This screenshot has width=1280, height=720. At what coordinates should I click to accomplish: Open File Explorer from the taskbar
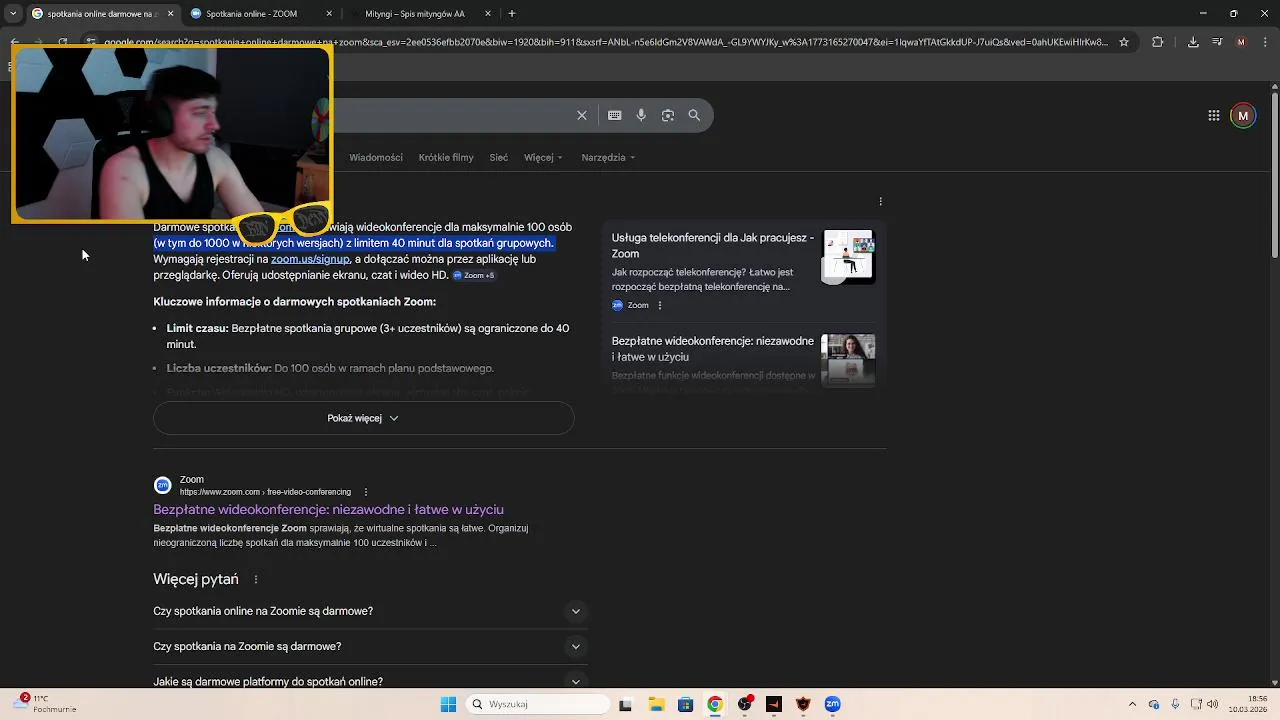point(656,704)
